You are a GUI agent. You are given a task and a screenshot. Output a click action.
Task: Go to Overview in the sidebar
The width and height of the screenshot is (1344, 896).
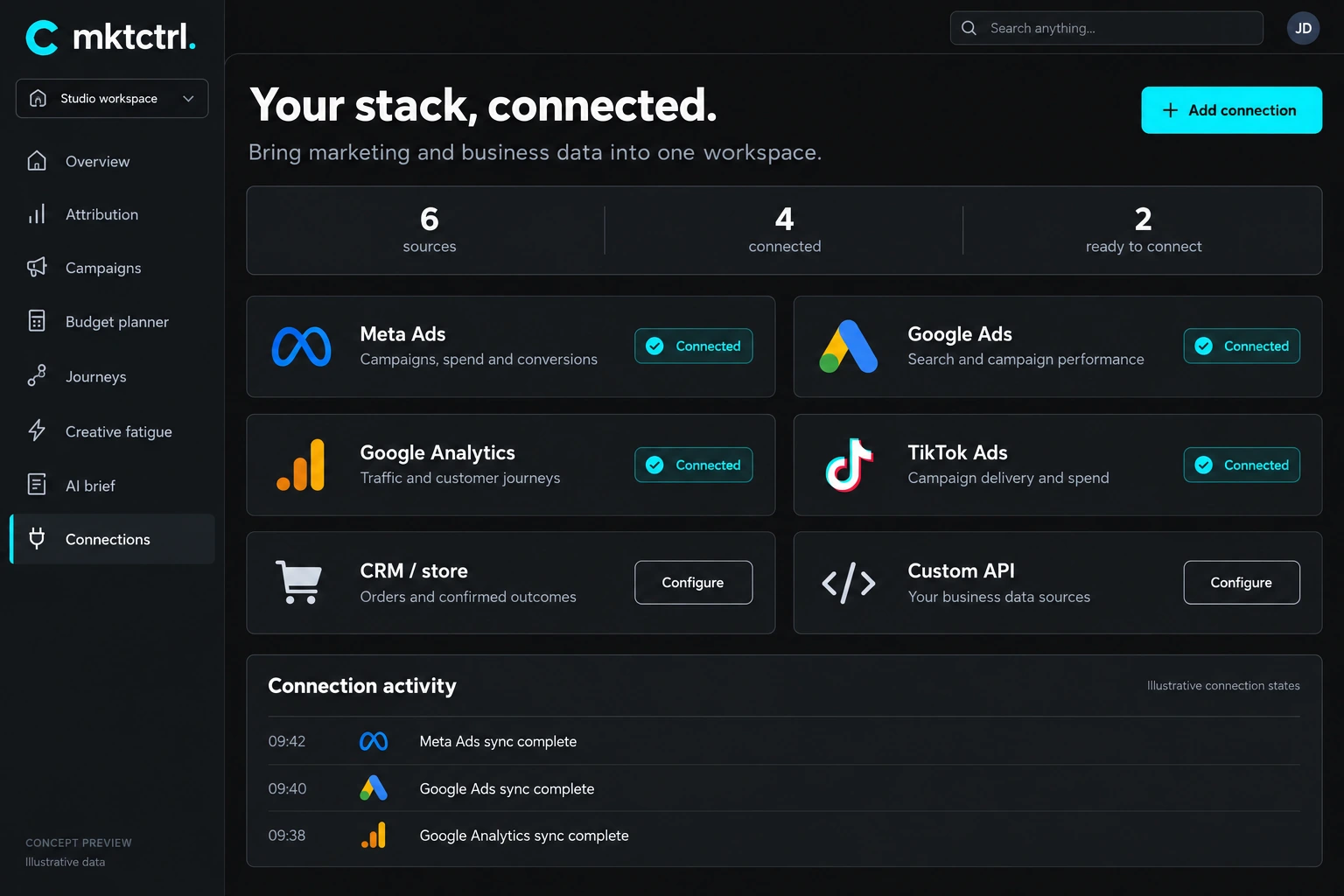pos(112,161)
